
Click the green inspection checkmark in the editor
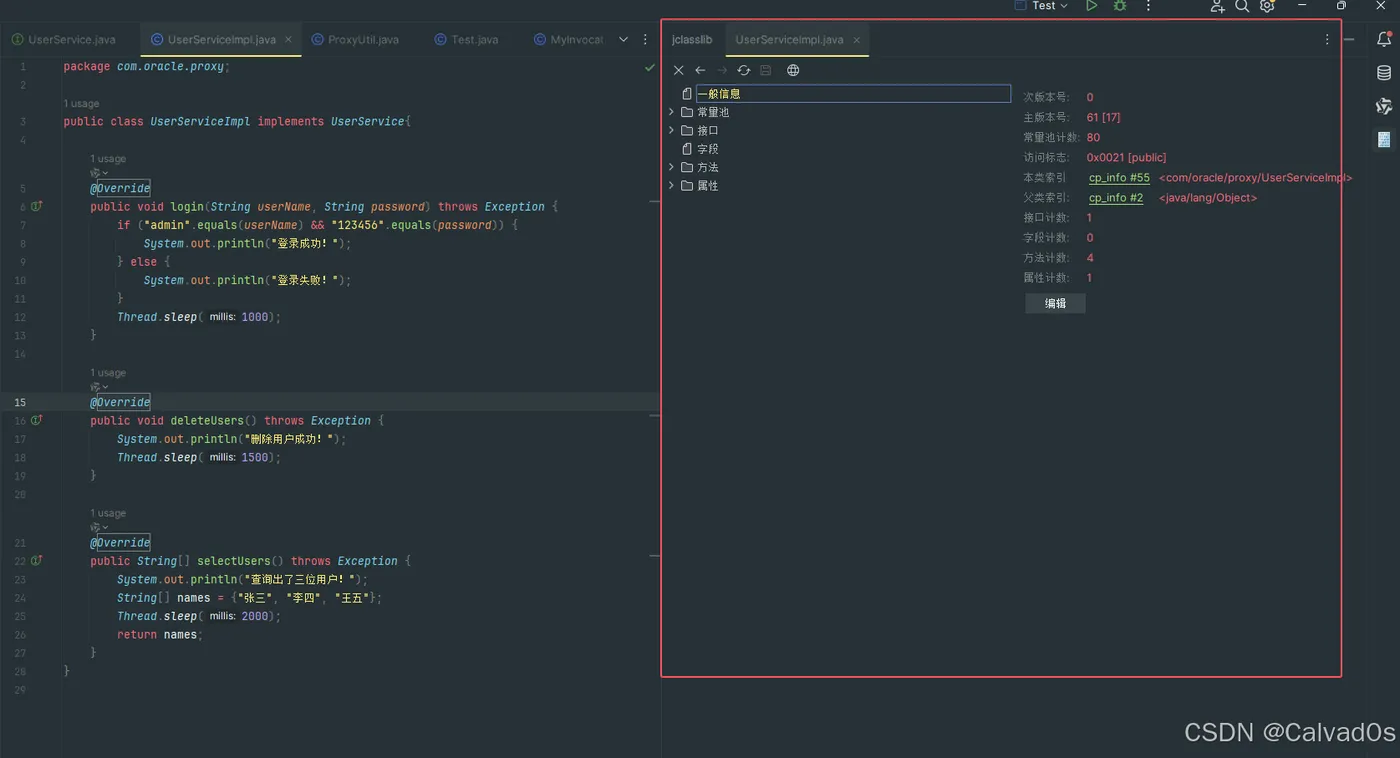(650, 67)
